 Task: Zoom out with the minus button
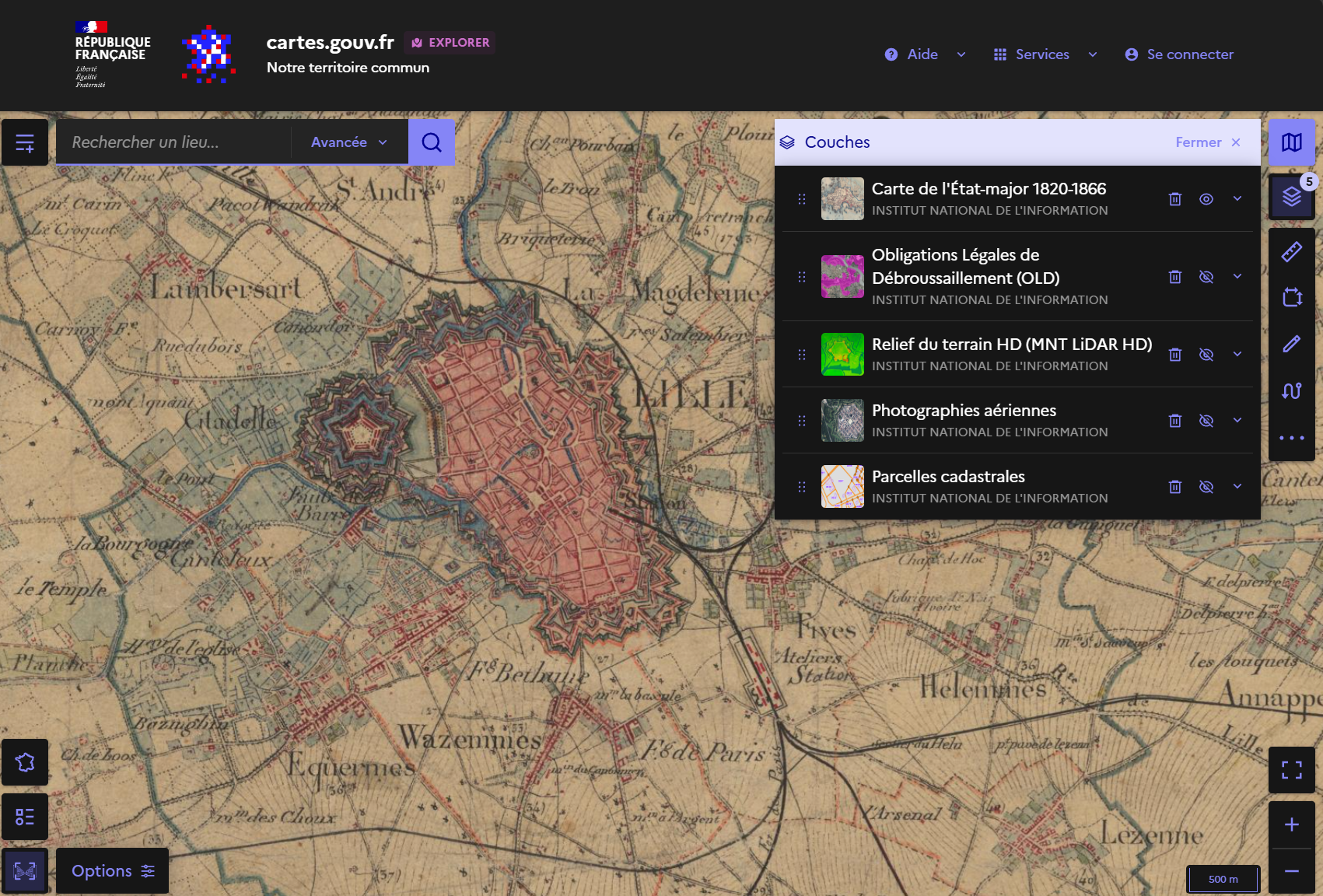(x=1292, y=871)
